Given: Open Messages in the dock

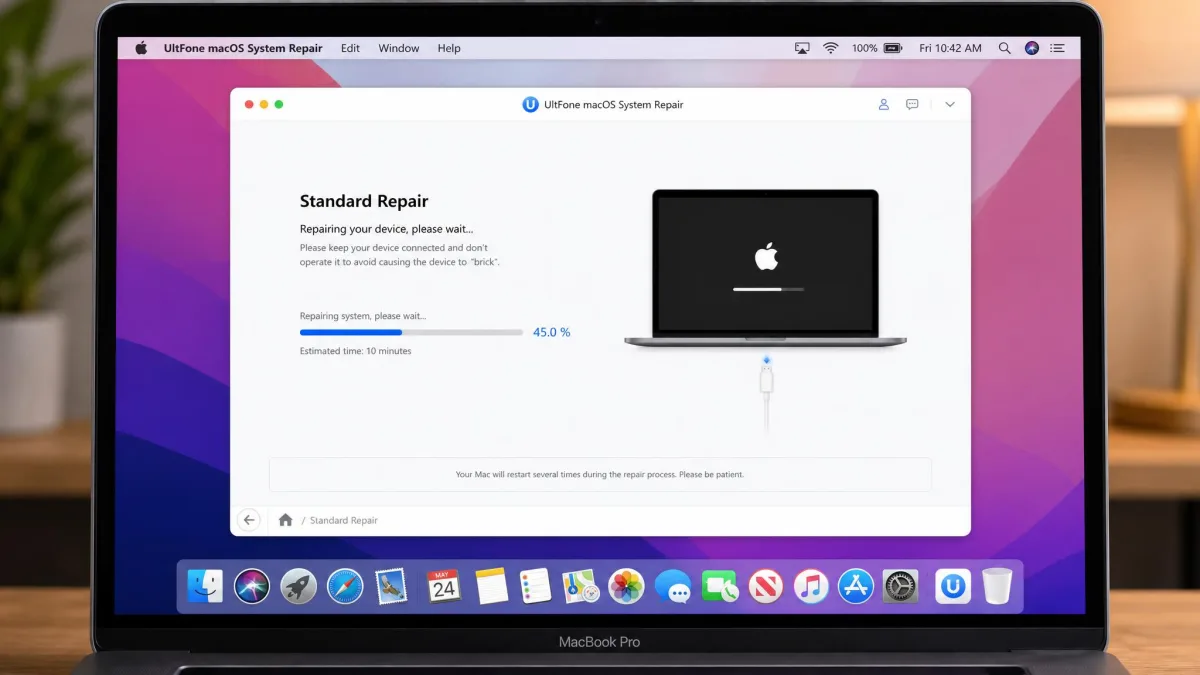Looking at the screenshot, I should pyautogui.click(x=673, y=586).
